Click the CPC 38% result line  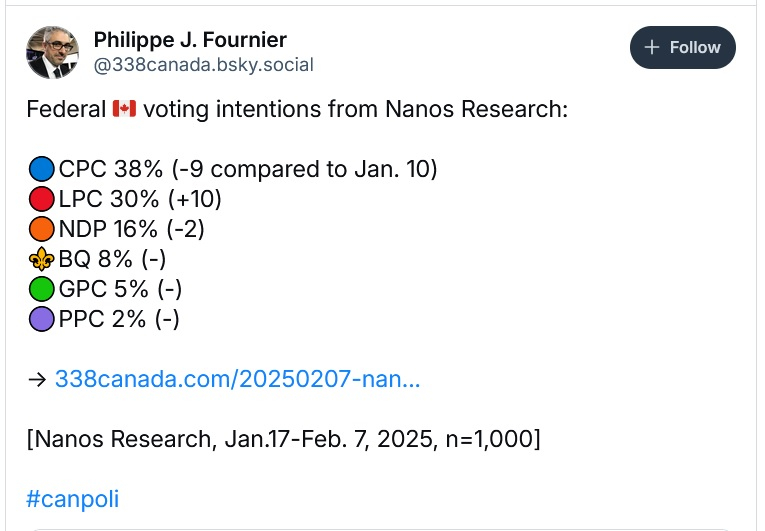point(247,169)
